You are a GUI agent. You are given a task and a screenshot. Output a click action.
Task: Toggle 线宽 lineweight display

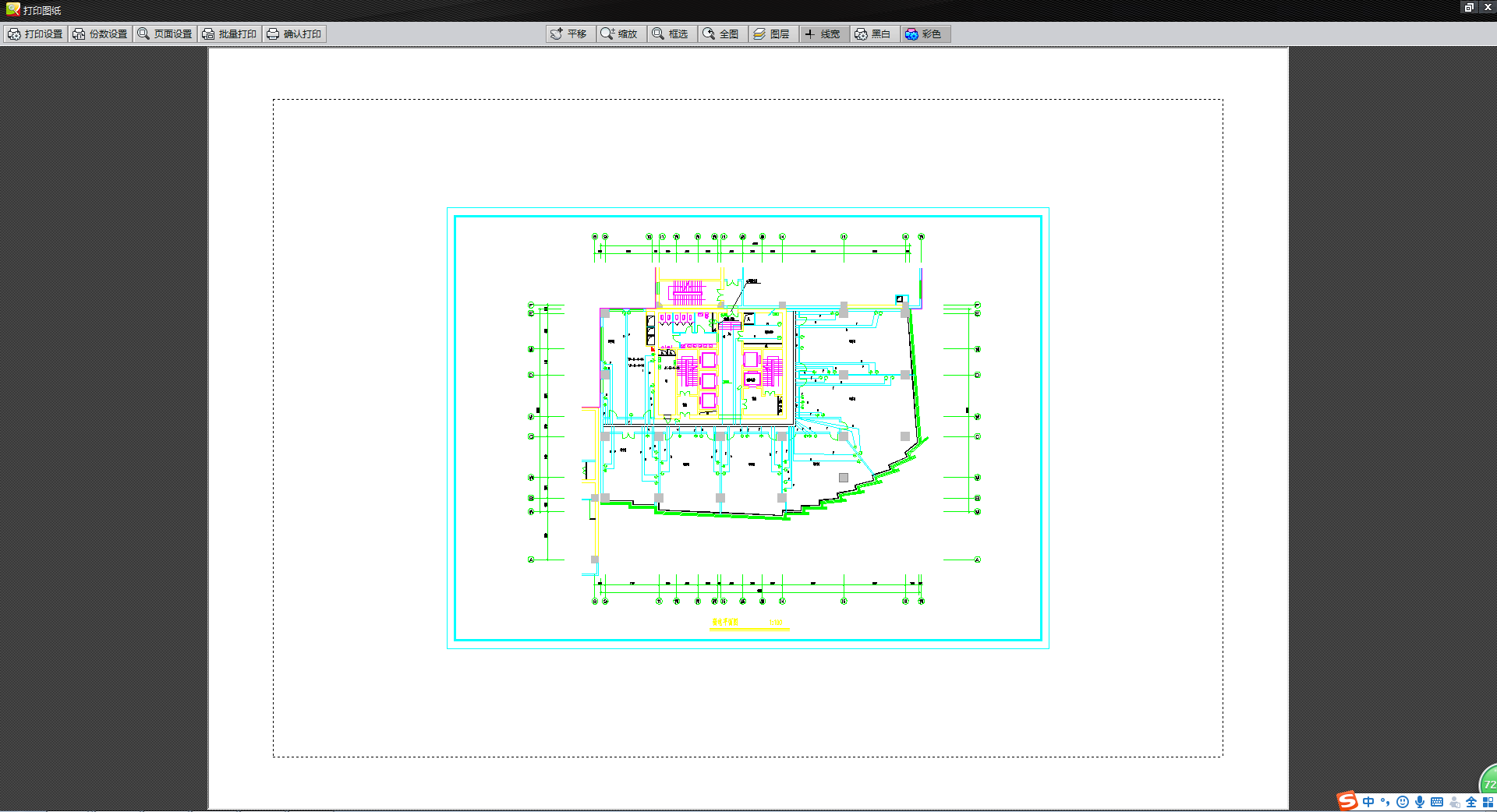point(823,34)
